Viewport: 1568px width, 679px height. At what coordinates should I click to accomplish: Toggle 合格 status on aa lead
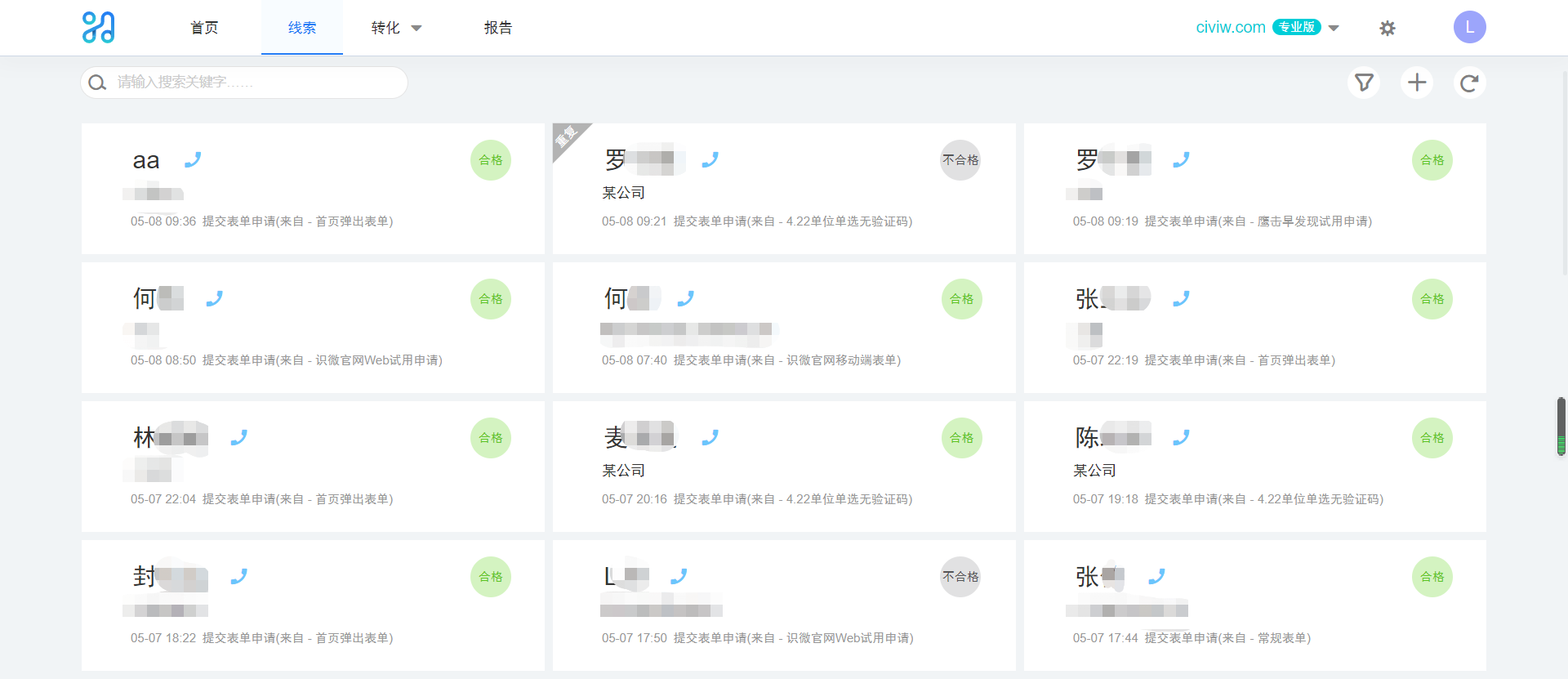pos(491,160)
